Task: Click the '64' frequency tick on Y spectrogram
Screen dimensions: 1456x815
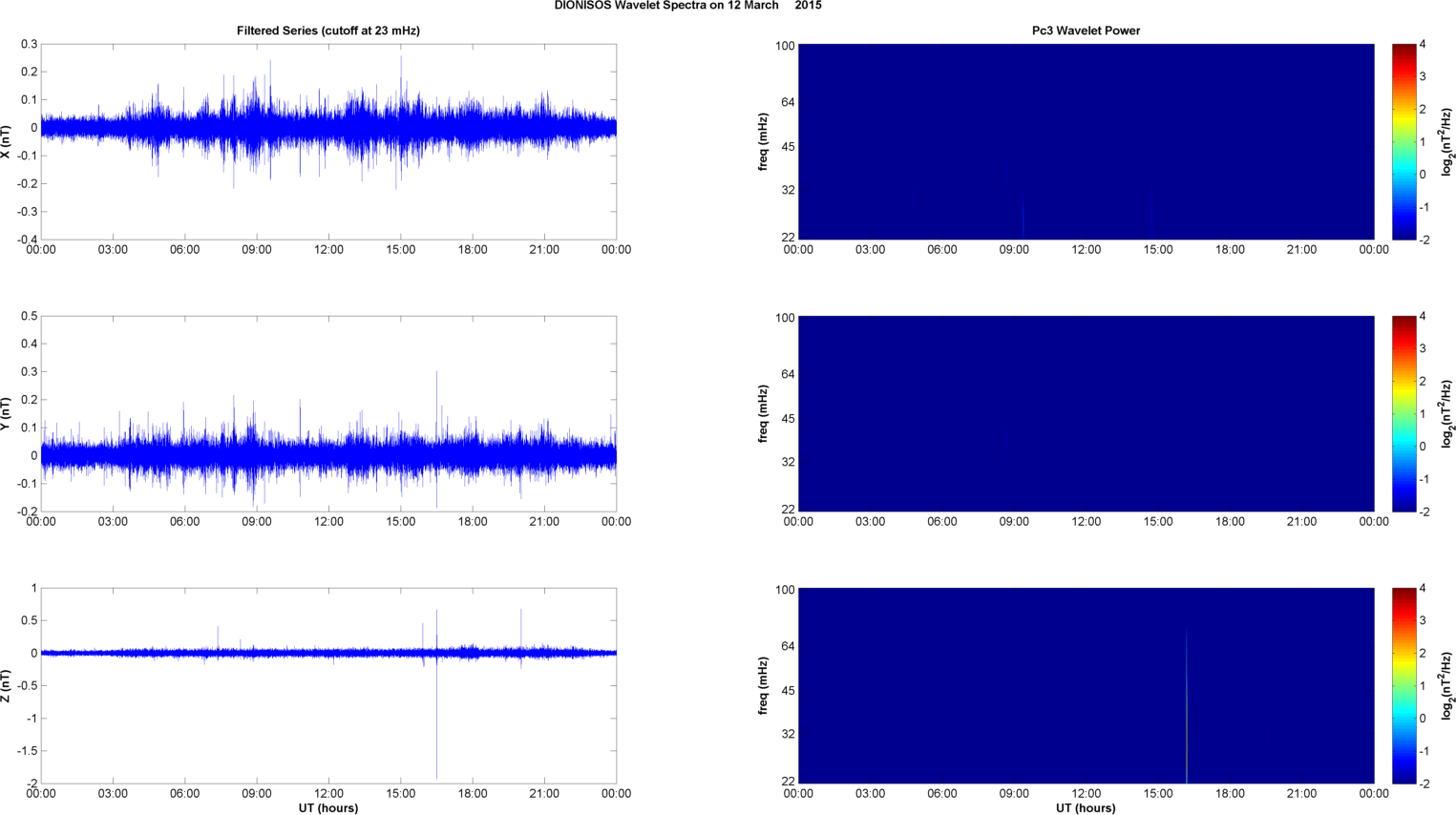Action: (788, 374)
